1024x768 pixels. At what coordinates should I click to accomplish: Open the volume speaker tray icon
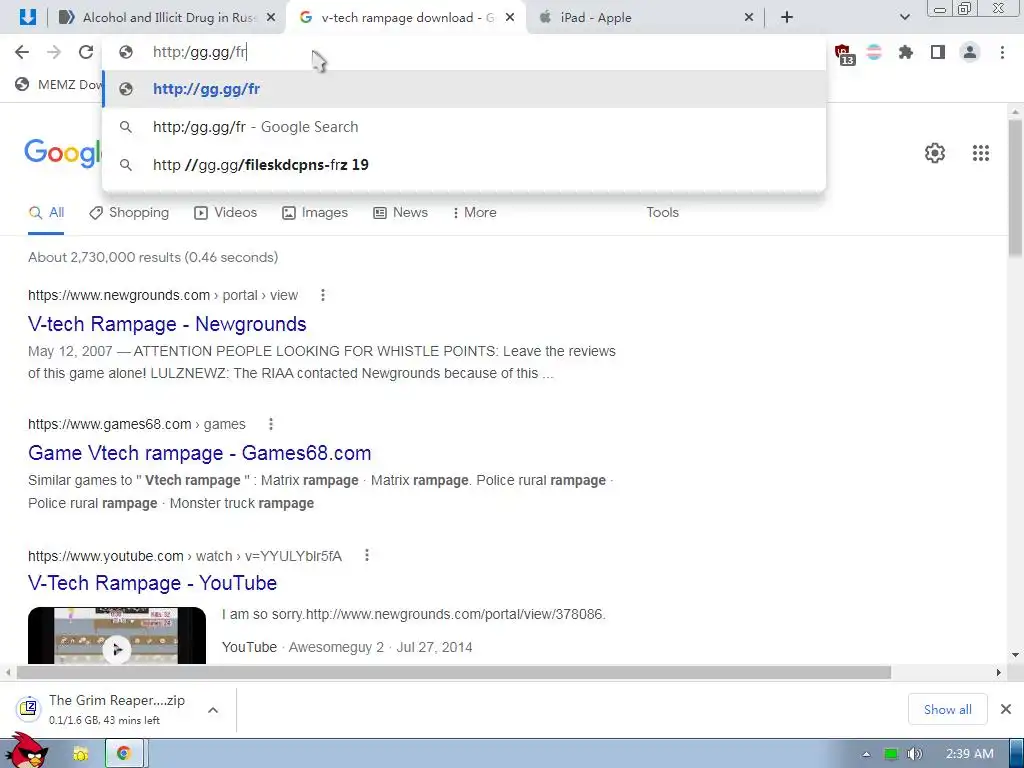(915, 754)
